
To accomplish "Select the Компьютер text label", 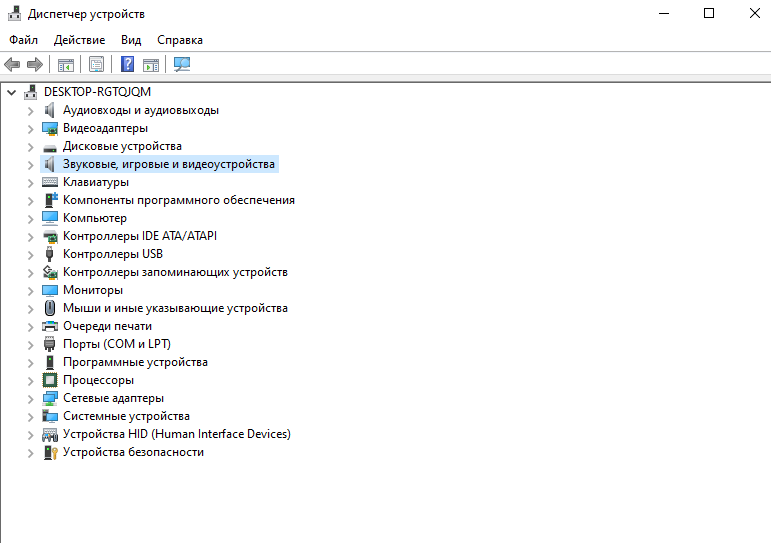I will [95, 218].
